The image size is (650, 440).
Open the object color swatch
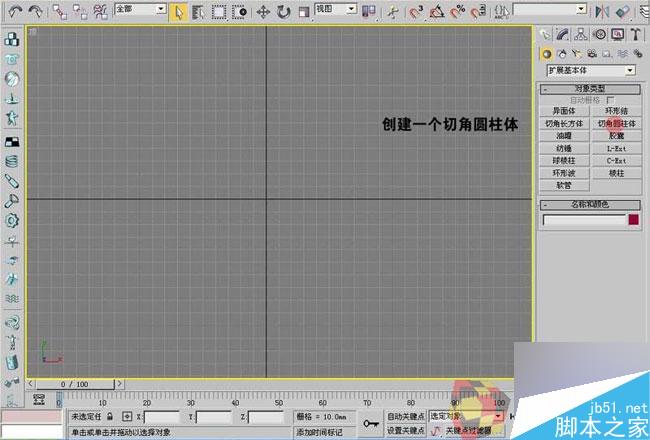[633, 219]
